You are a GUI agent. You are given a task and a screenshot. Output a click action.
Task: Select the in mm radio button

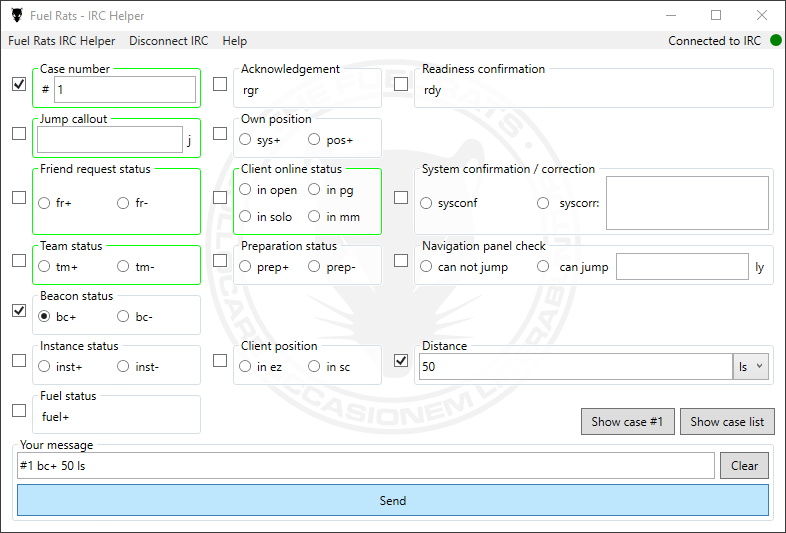pos(314,217)
